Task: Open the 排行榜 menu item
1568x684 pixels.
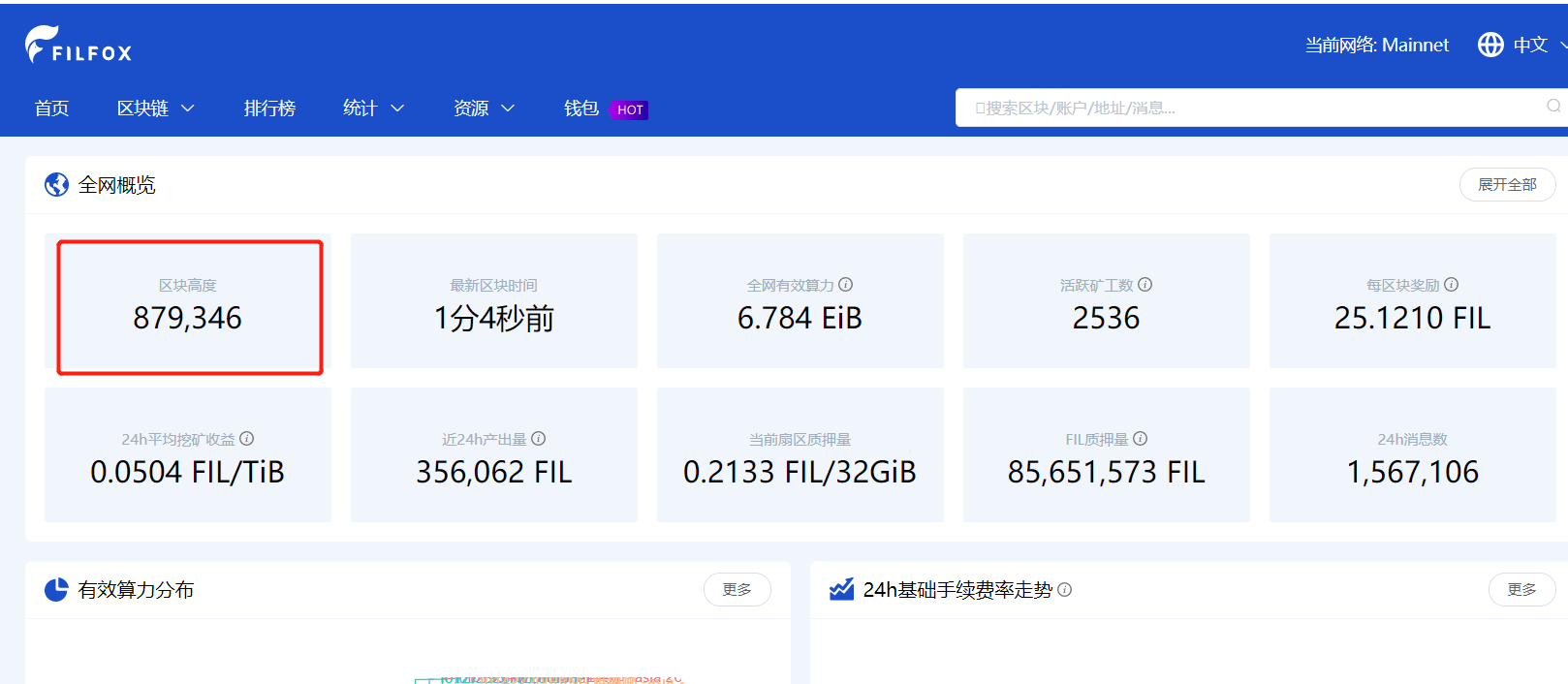Action: click(269, 109)
